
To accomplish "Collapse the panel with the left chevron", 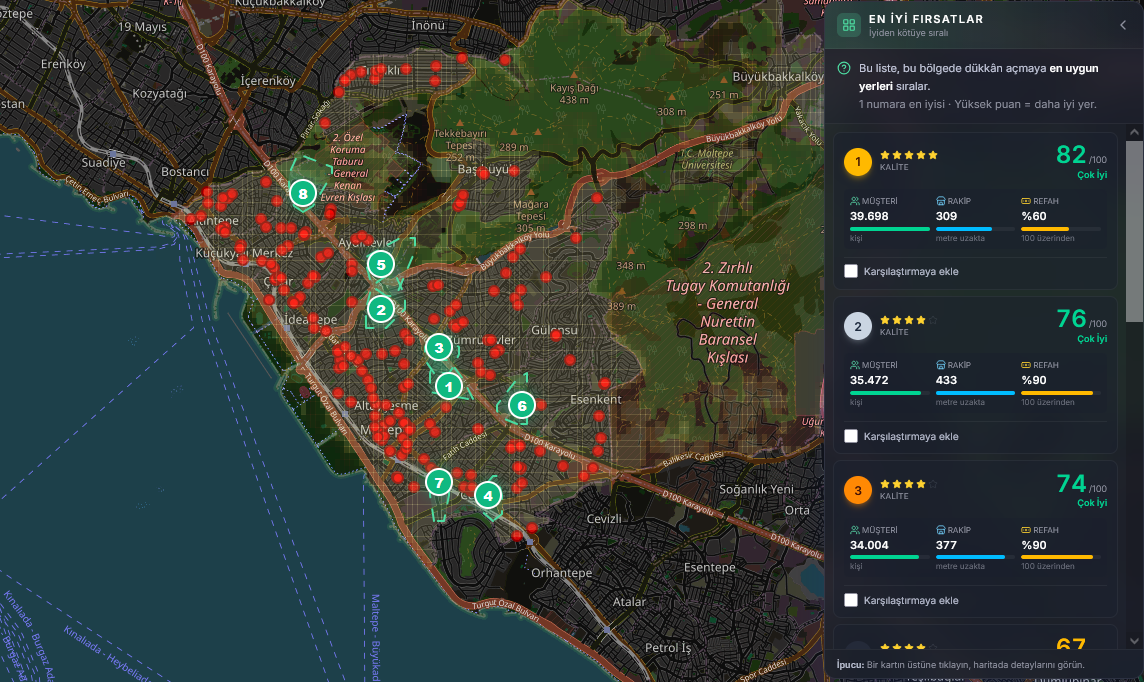I will coord(1123,25).
